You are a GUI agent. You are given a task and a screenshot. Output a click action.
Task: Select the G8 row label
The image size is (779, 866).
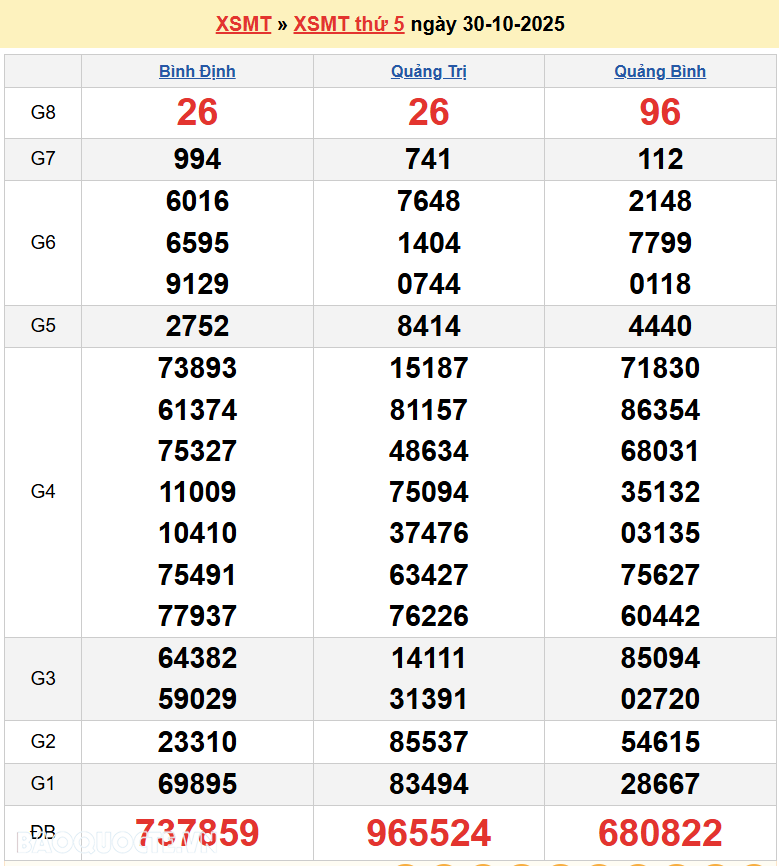click(43, 113)
